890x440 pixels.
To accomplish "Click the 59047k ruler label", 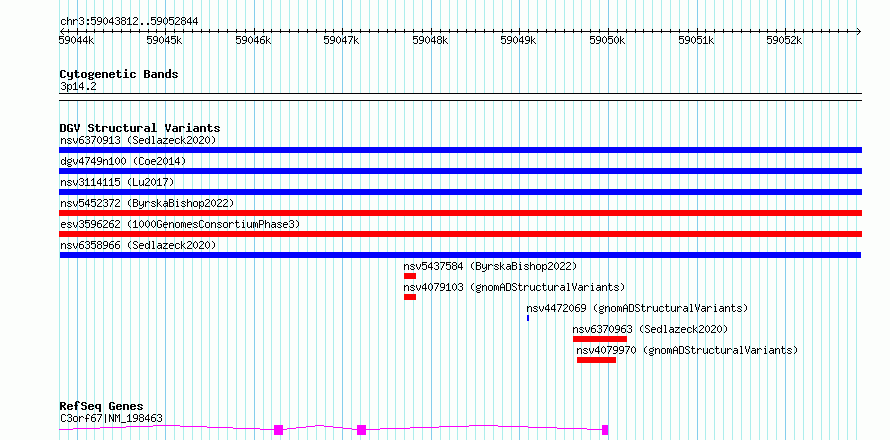I will pos(342,40).
